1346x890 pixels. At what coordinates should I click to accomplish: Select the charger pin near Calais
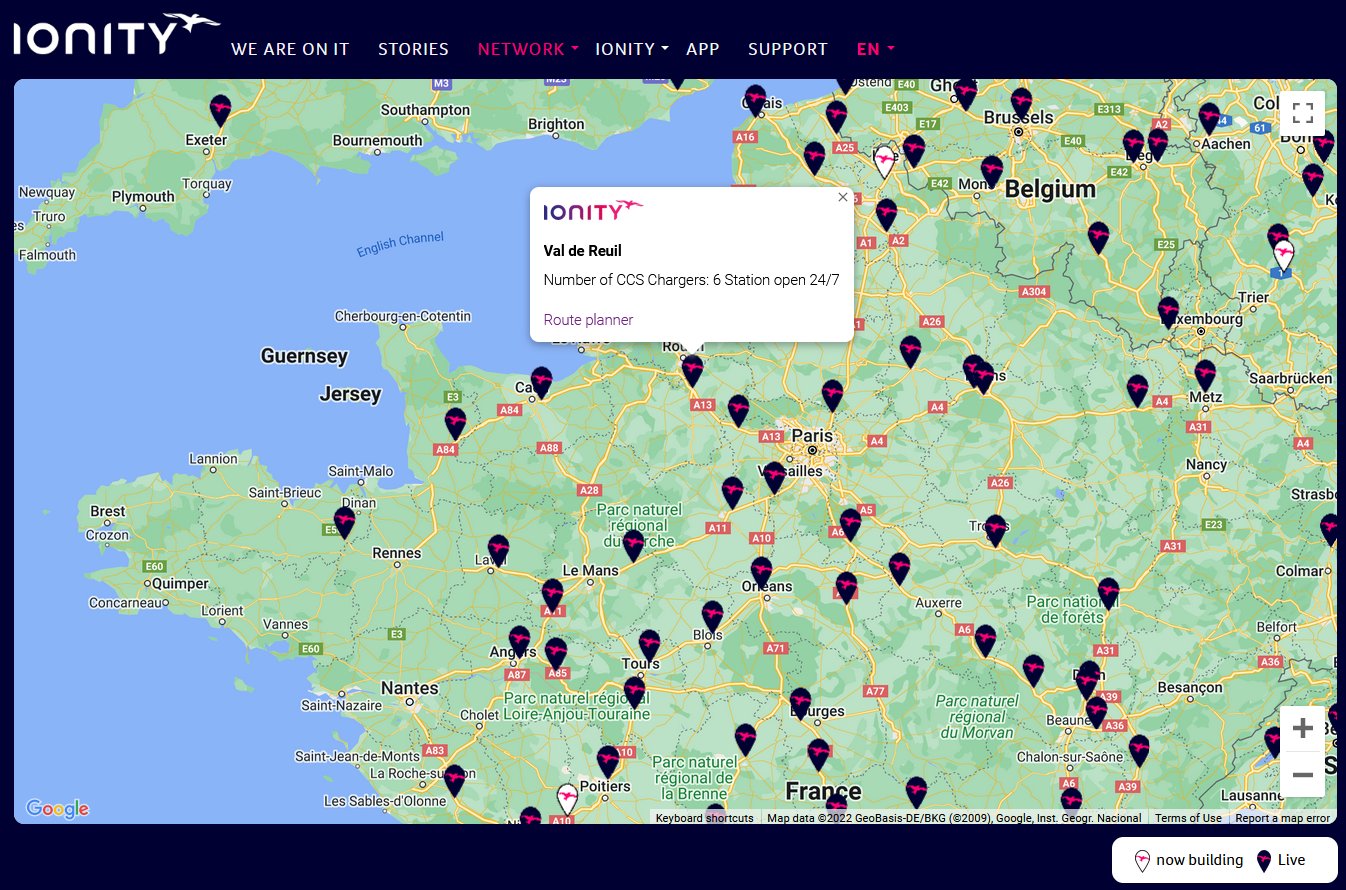coord(755,99)
